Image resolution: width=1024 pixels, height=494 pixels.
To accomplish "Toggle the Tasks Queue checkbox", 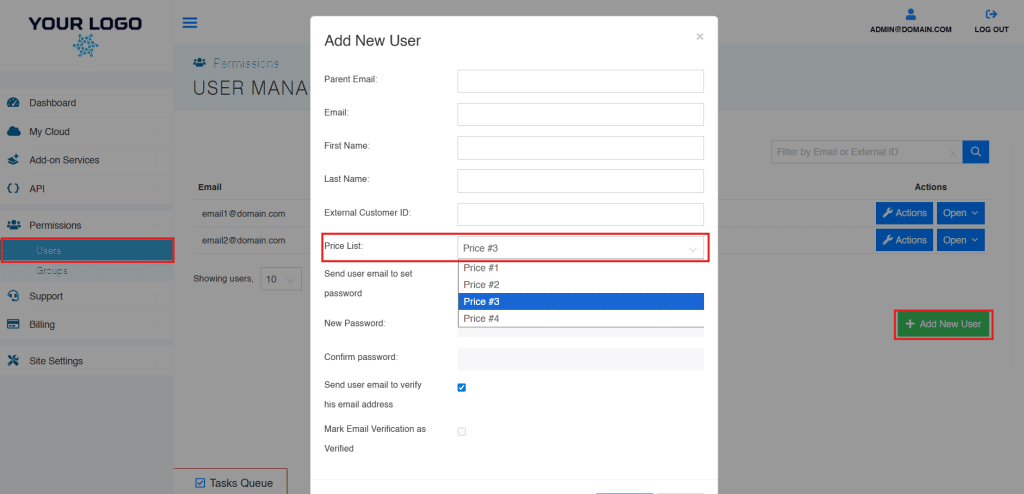I will (200, 483).
